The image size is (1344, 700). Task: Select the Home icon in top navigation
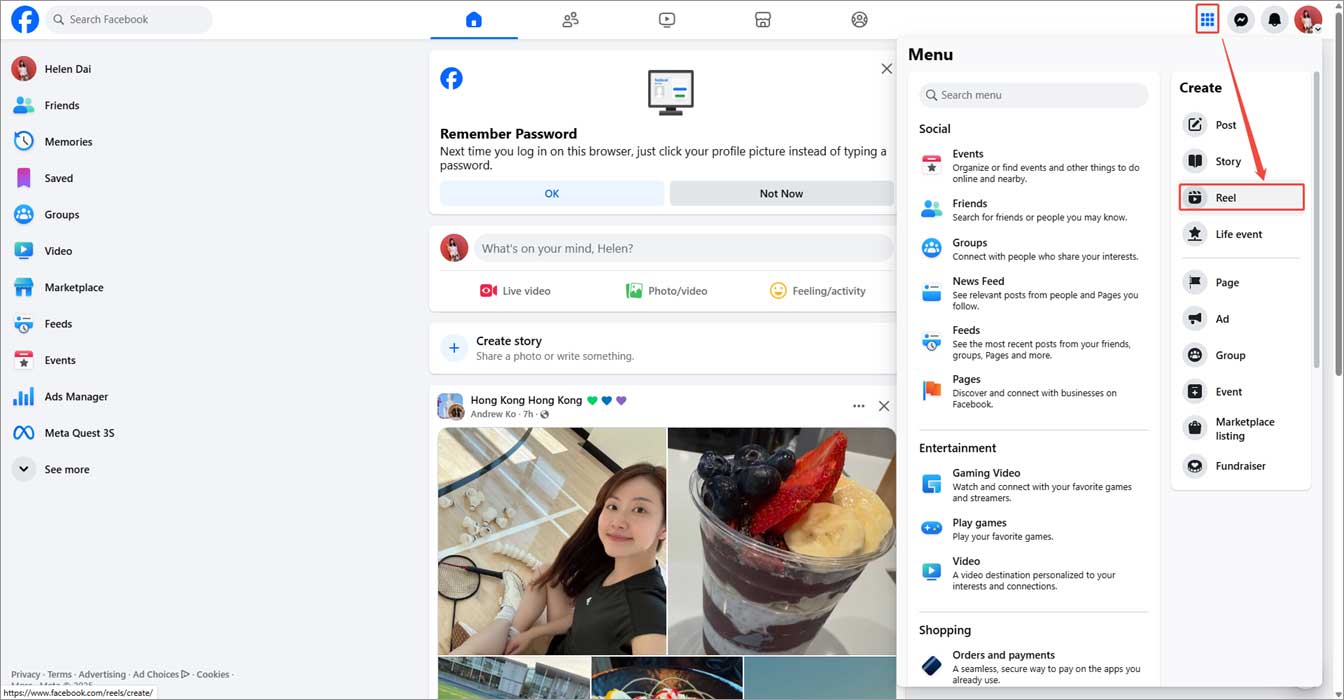click(x=474, y=19)
